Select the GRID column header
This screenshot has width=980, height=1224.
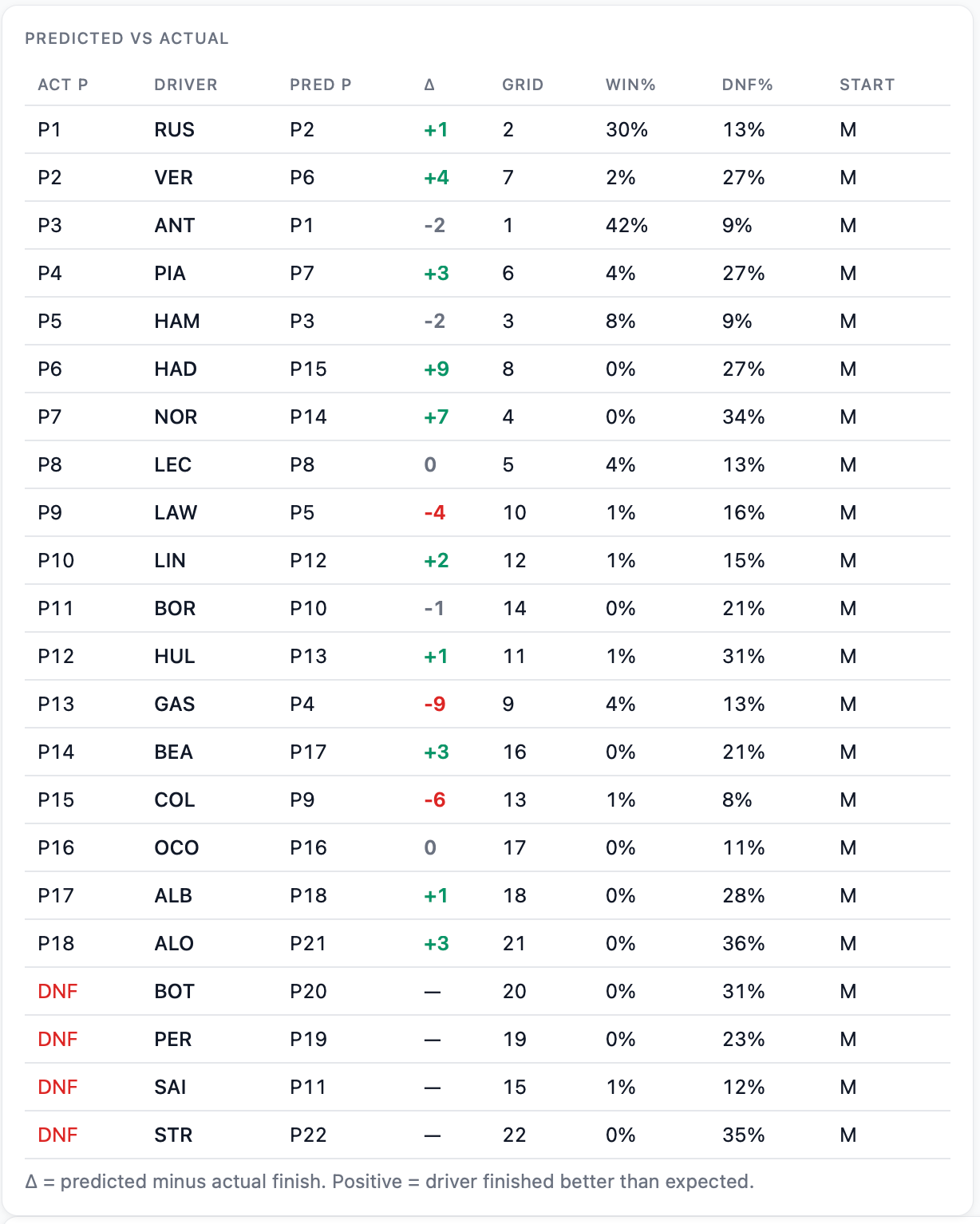click(x=523, y=85)
